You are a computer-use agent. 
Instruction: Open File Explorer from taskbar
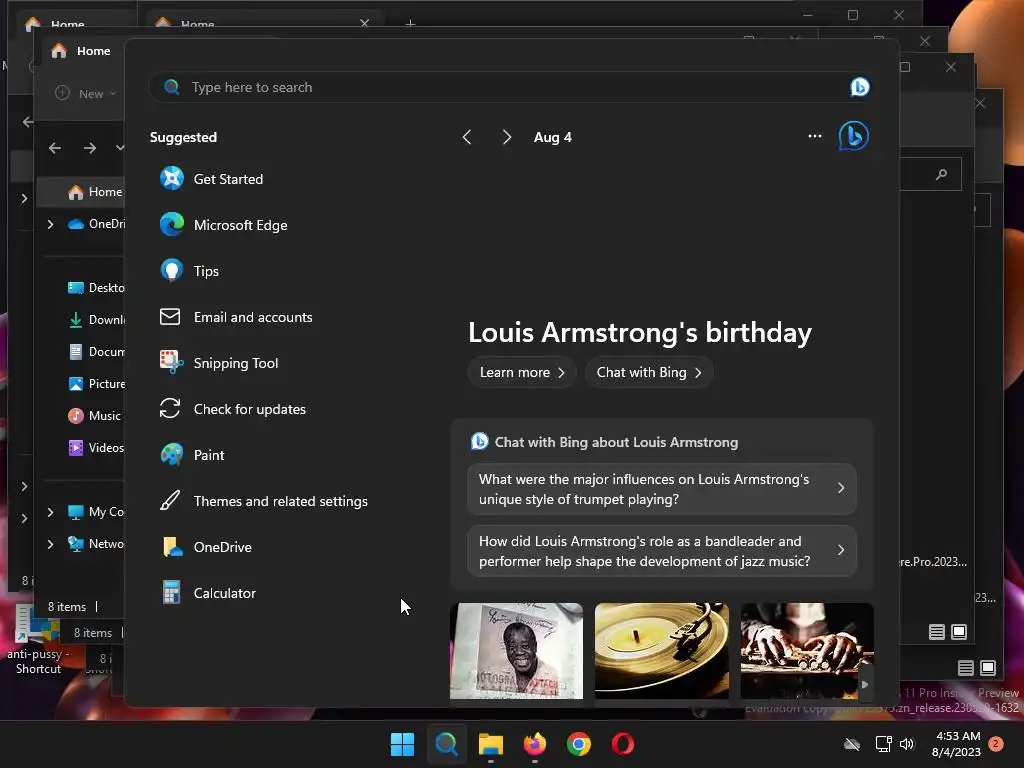[490, 744]
